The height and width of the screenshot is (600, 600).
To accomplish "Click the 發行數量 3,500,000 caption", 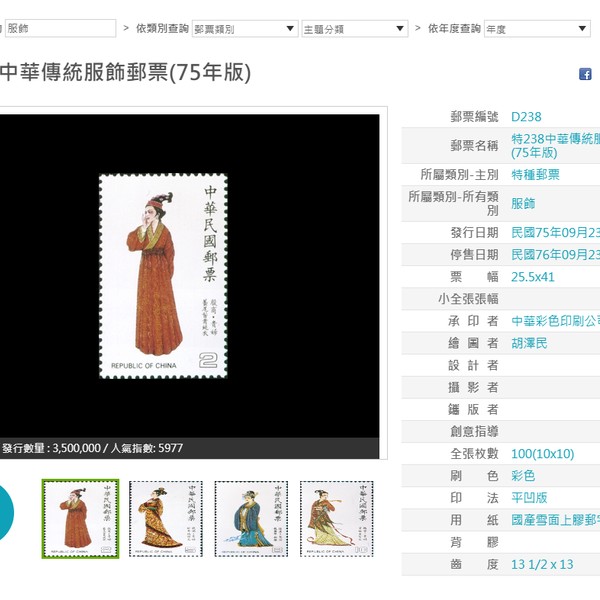I will [x=92, y=448].
